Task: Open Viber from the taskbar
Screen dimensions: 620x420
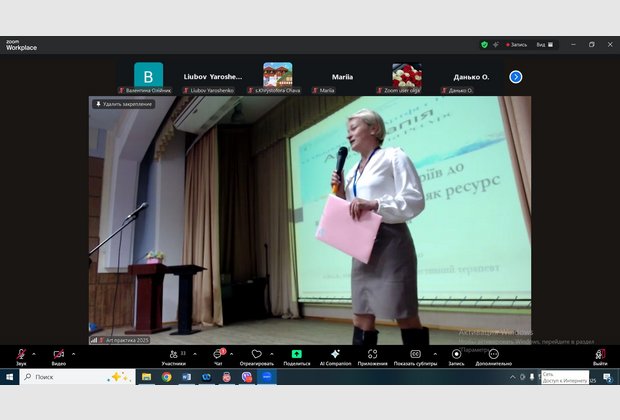Action: [x=247, y=377]
